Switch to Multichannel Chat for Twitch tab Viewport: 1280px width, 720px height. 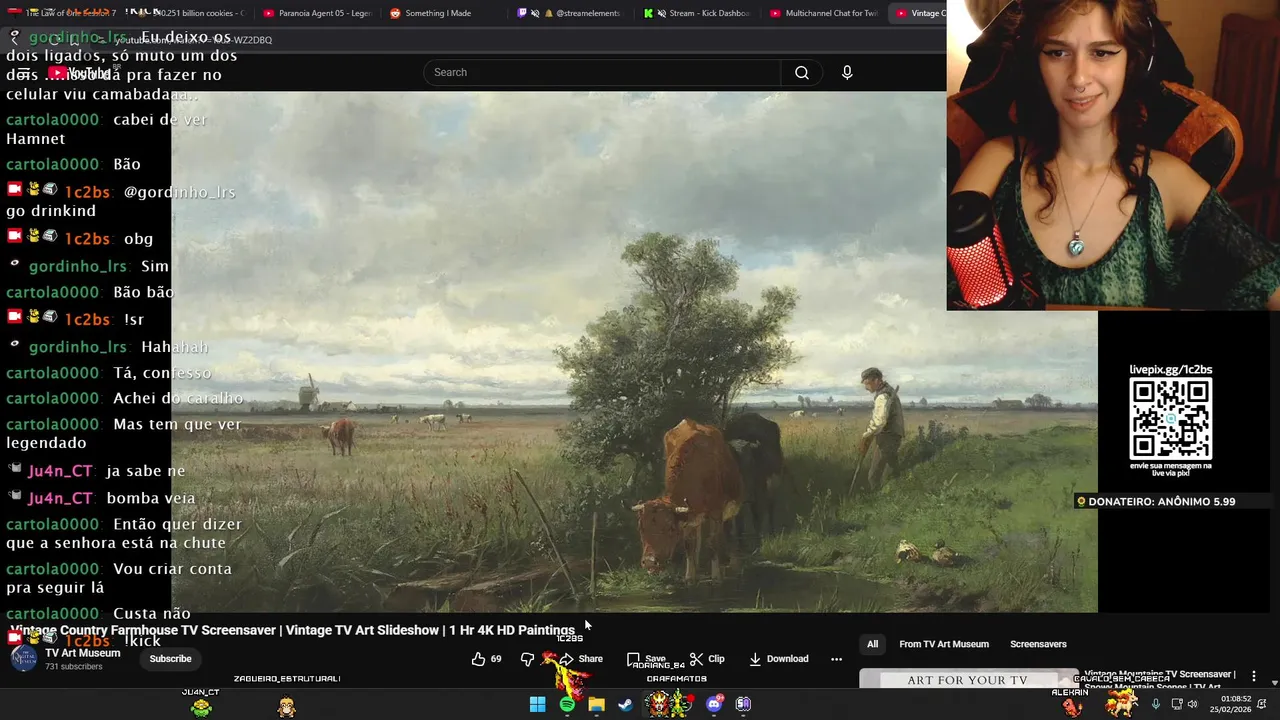coord(823,13)
